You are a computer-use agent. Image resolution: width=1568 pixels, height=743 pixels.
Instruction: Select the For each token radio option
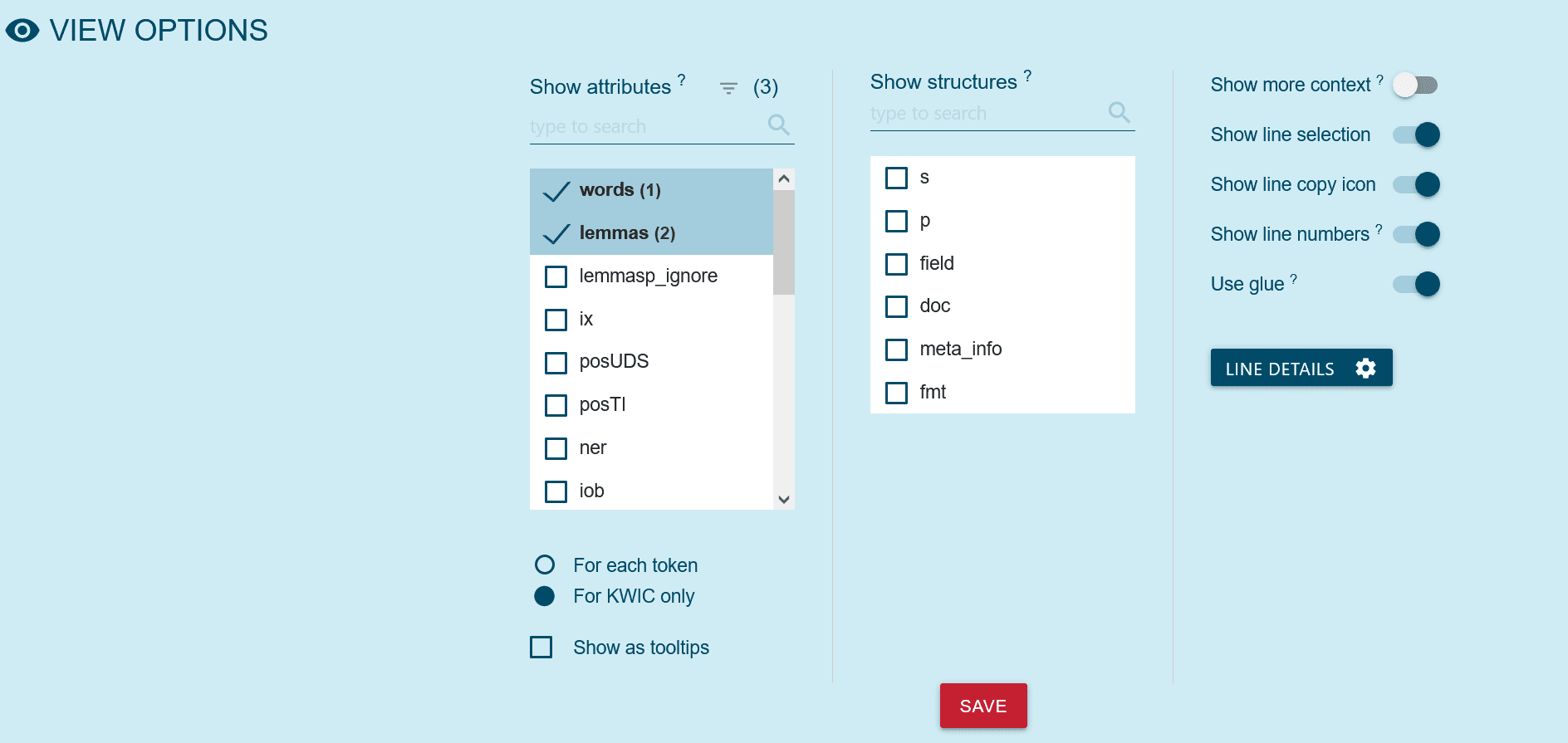point(545,565)
